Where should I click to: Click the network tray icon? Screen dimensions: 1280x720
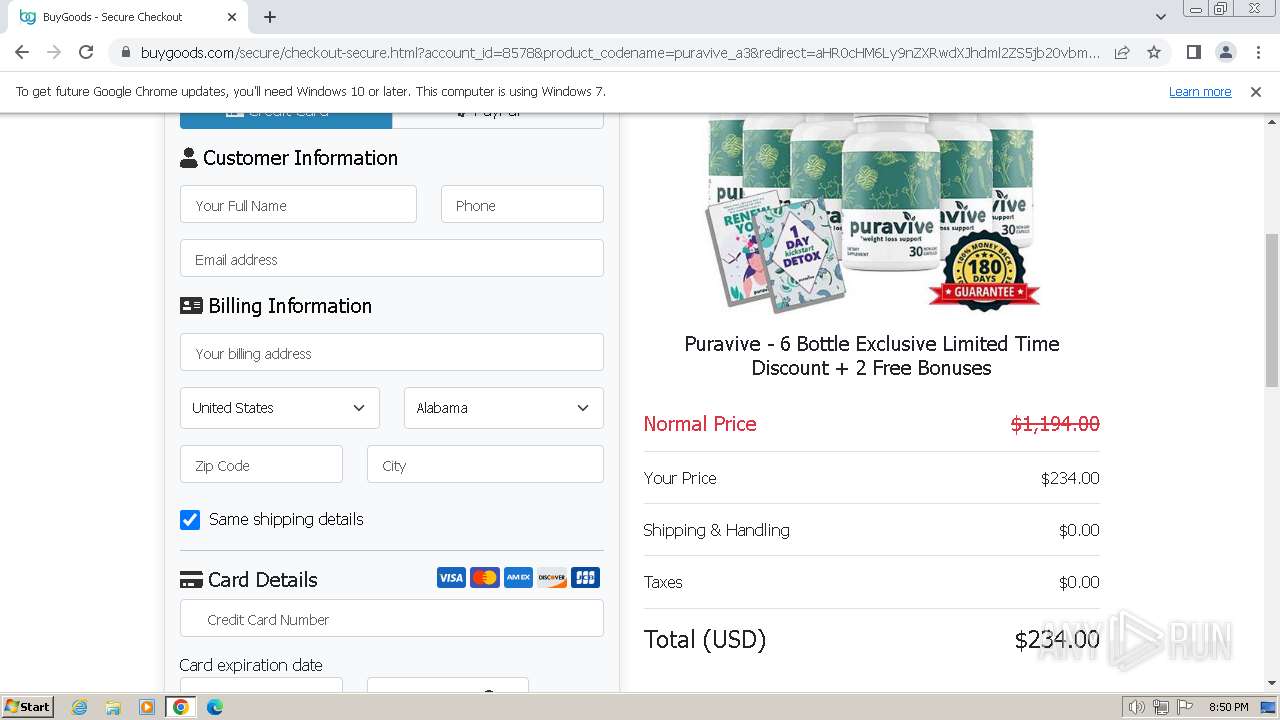tap(1161, 707)
